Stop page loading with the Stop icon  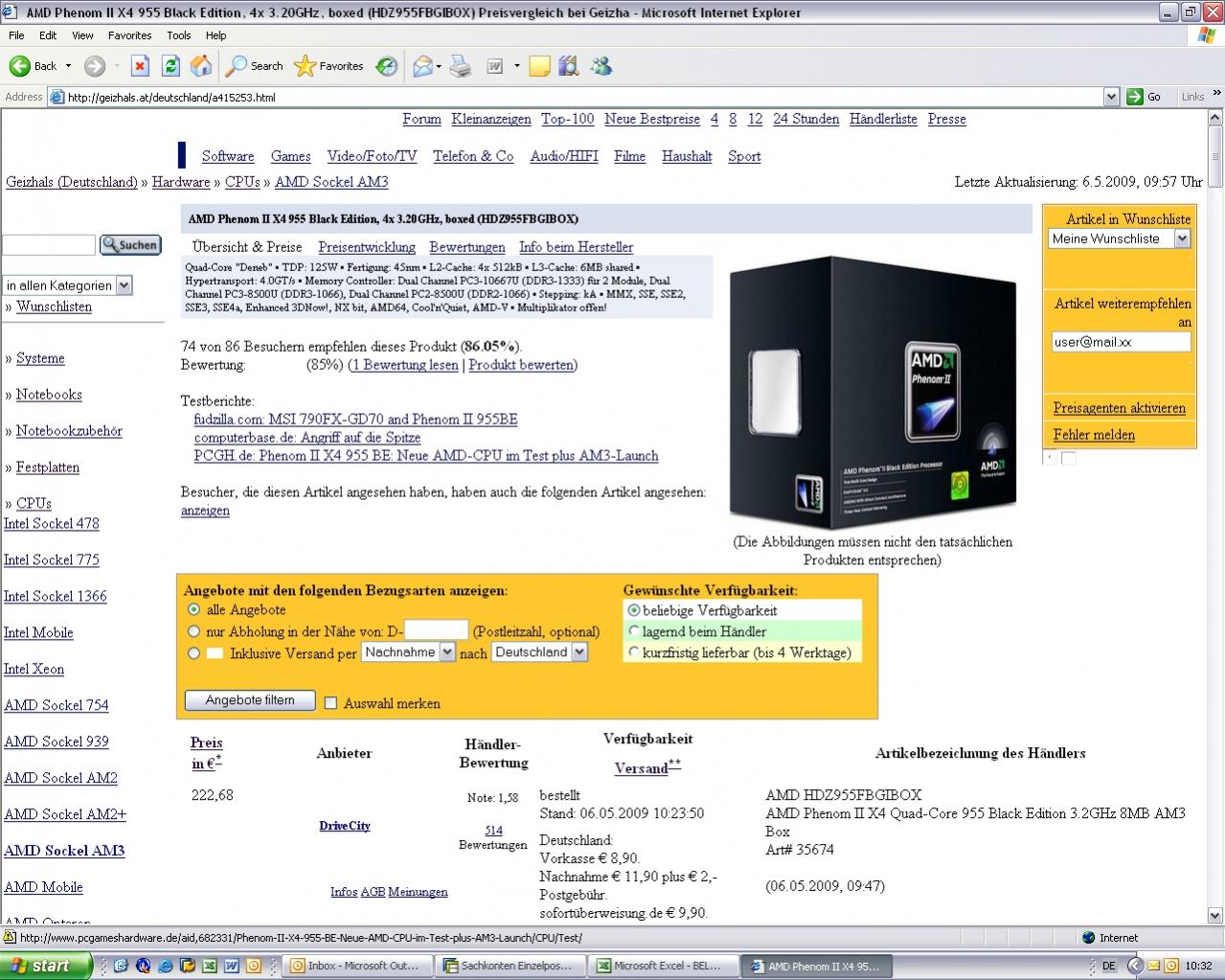[x=141, y=66]
